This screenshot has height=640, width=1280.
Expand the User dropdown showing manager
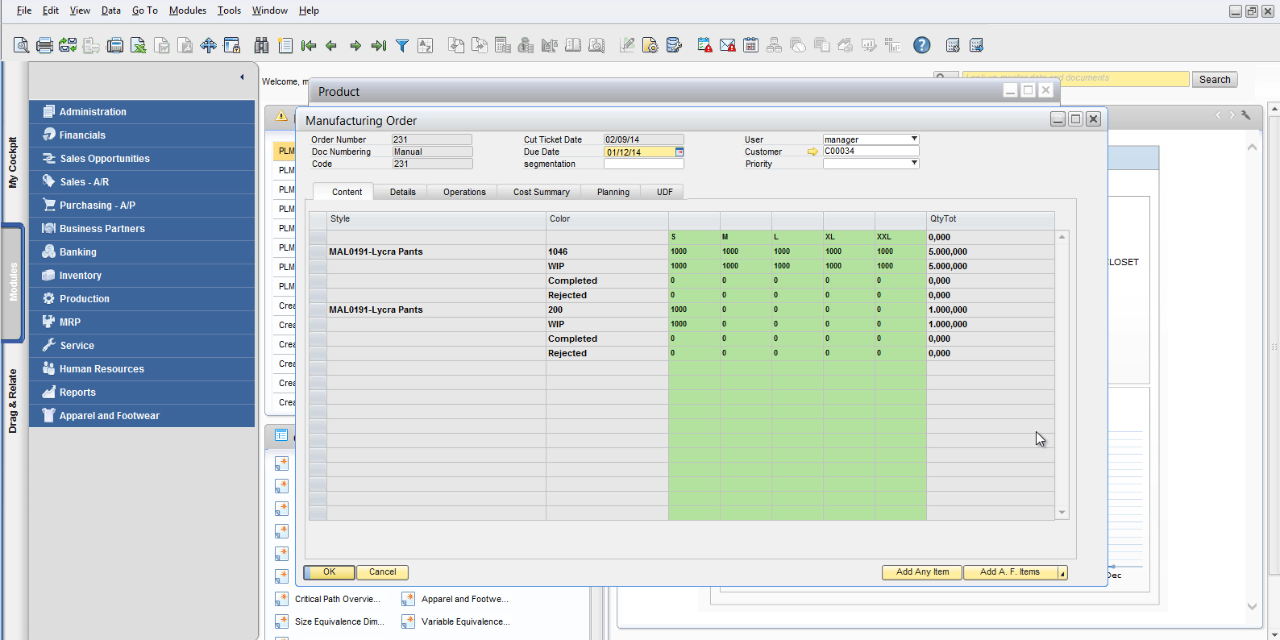pos(913,140)
